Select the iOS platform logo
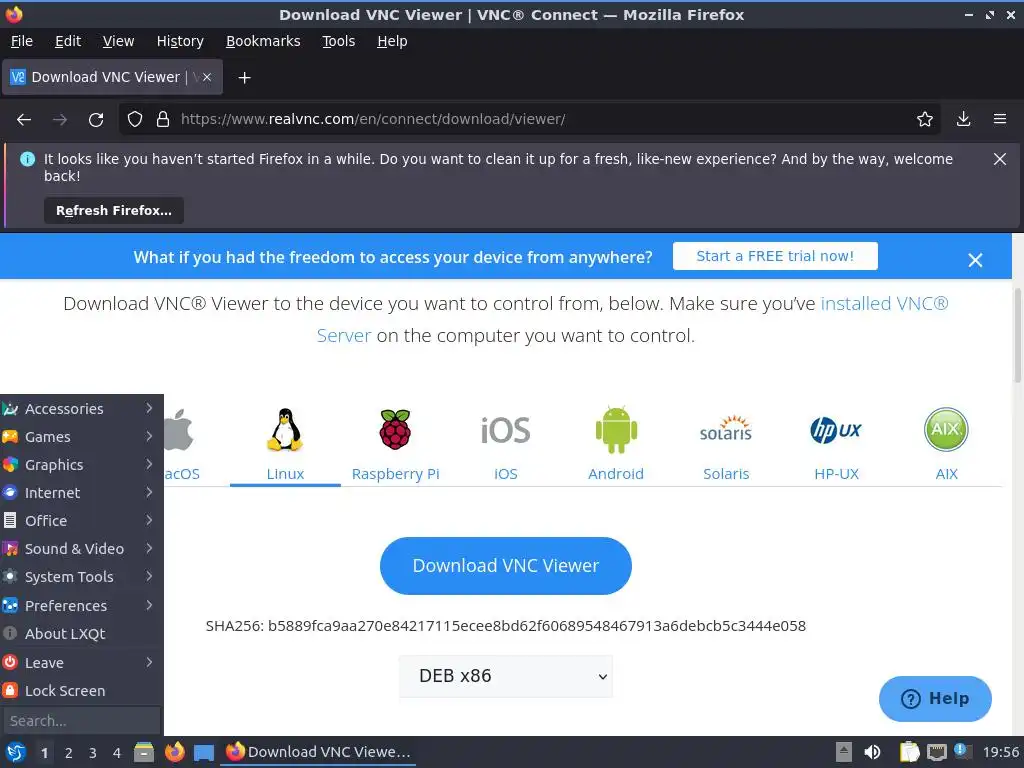The width and height of the screenshot is (1024, 768). (505, 430)
